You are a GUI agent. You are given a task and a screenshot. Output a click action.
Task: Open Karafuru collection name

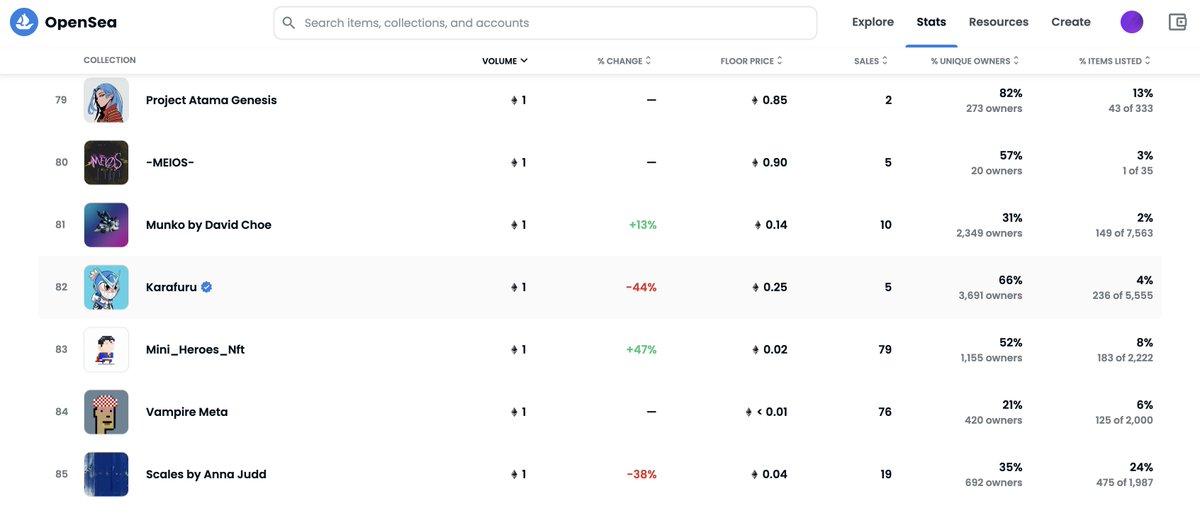[171, 287]
